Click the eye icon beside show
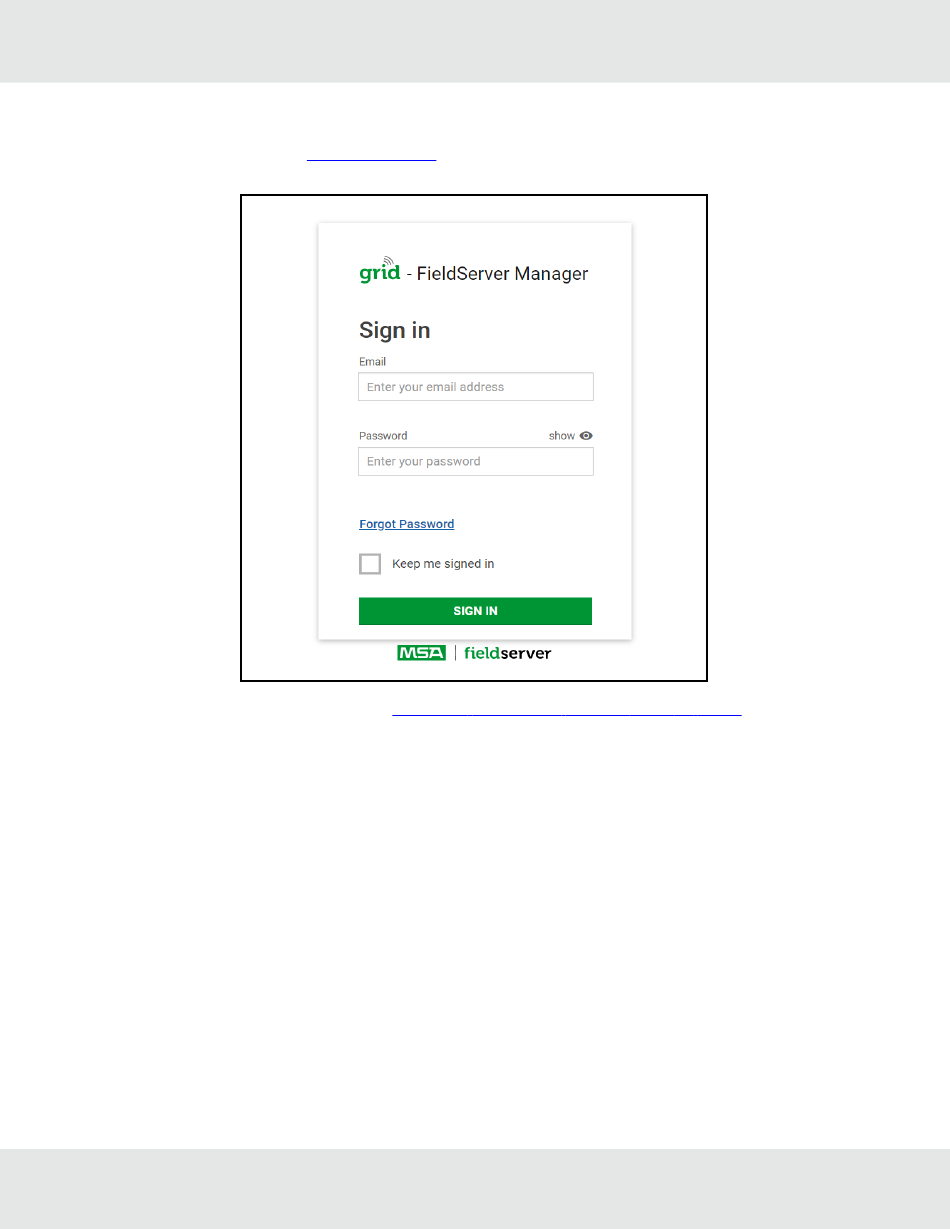950x1229 pixels. pyautogui.click(x=586, y=436)
